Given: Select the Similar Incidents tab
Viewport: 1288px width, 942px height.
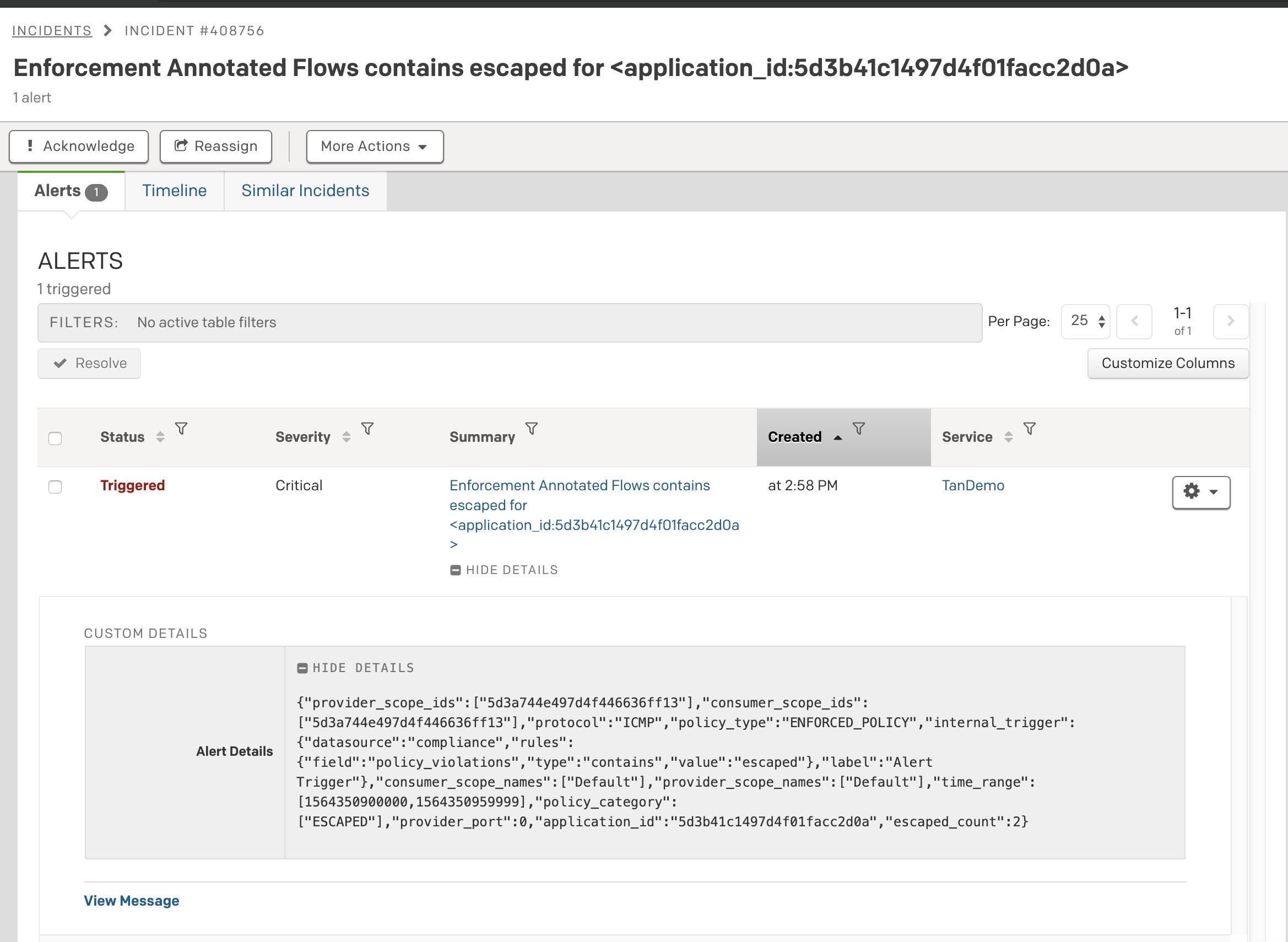Looking at the screenshot, I should 305,190.
